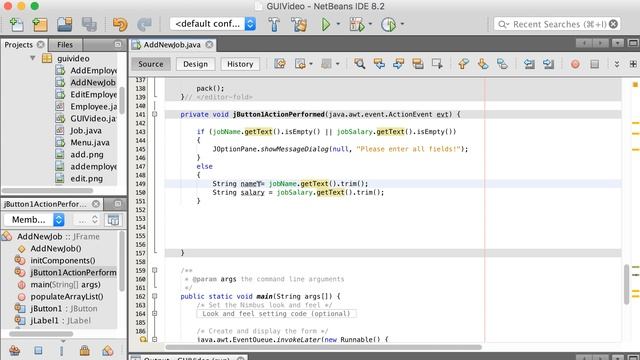
Task: Open the Members filter dropdown
Action: coord(34,220)
